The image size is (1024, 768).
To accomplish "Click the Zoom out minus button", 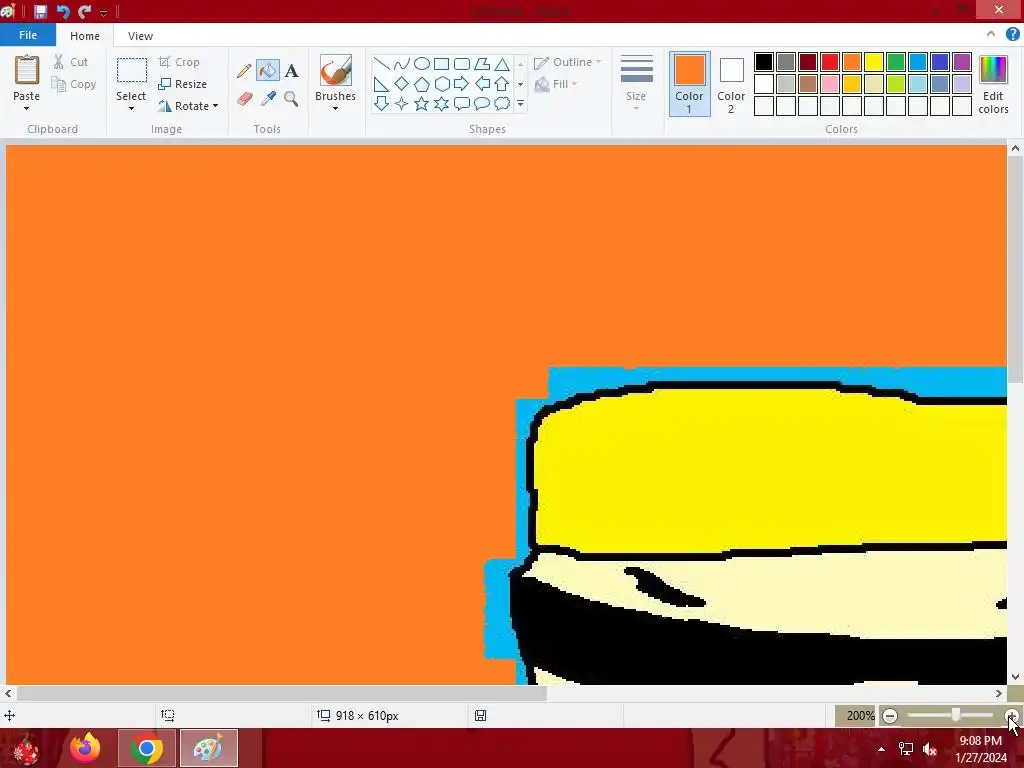I will 889,716.
